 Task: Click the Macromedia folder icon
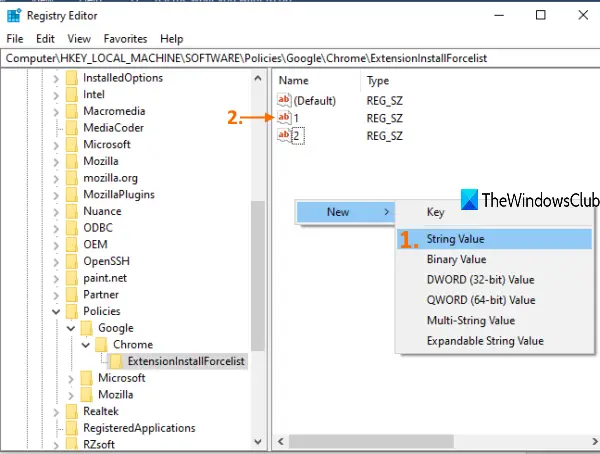(72, 111)
